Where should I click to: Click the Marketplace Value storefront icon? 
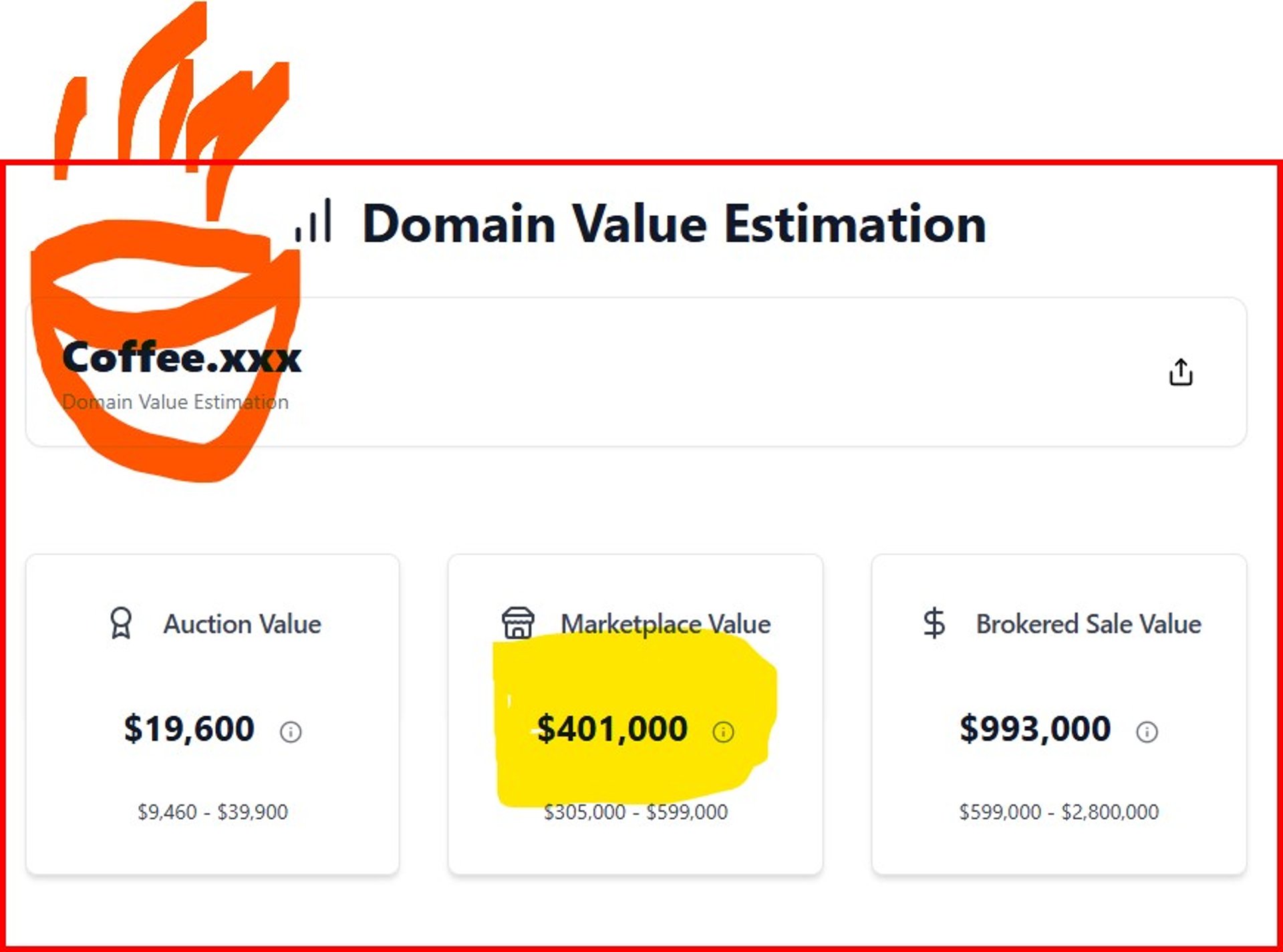click(x=518, y=623)
